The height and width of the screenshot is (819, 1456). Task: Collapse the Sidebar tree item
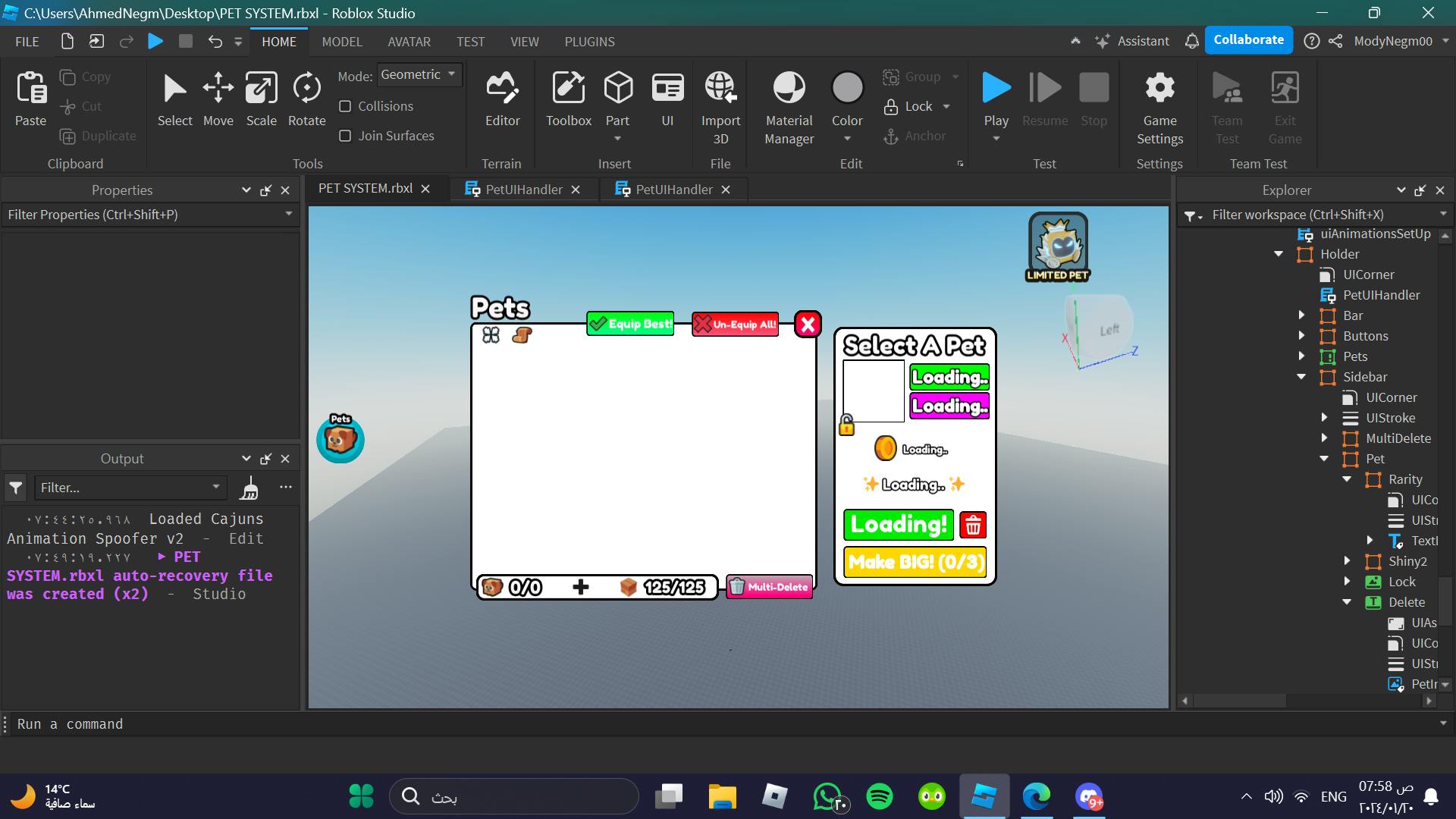coord(1301,377)
